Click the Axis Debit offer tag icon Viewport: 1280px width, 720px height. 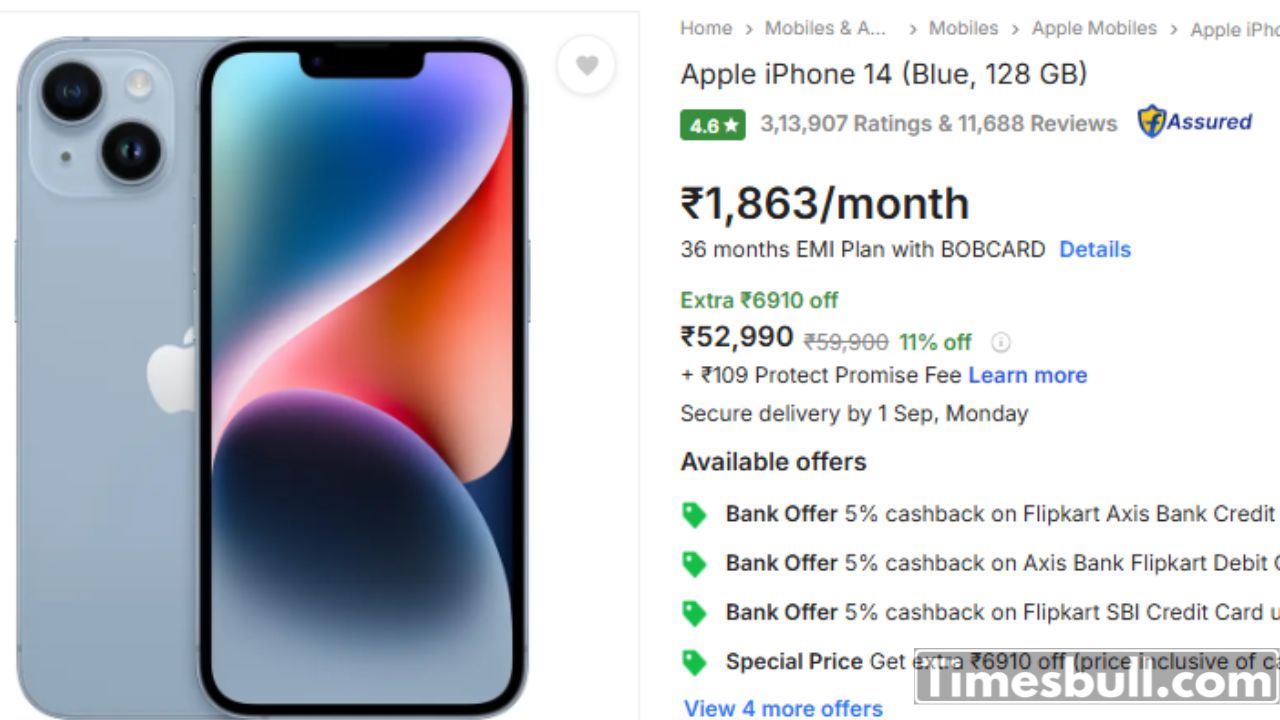694,564
